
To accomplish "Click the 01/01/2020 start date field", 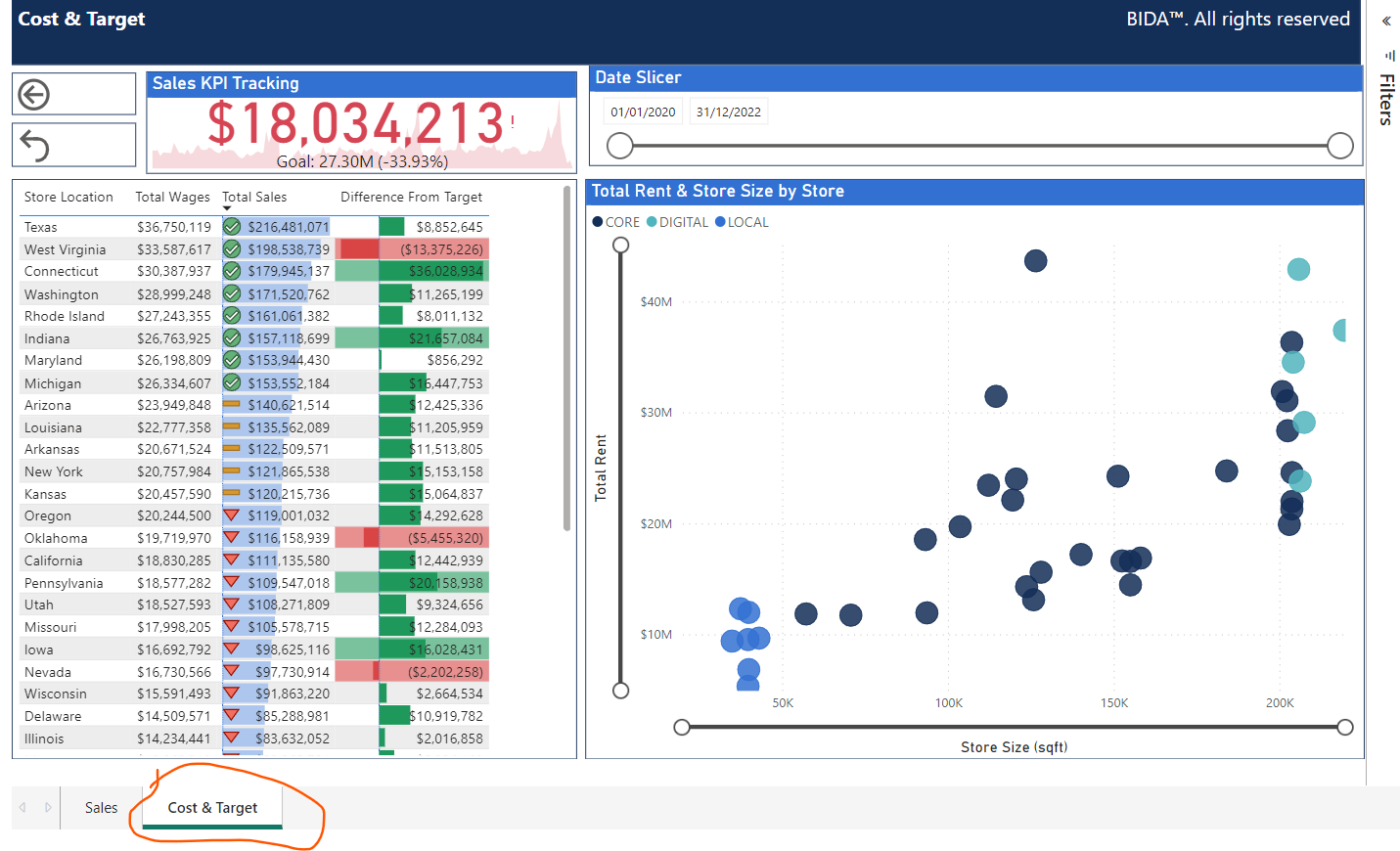I will click(643, 111).
